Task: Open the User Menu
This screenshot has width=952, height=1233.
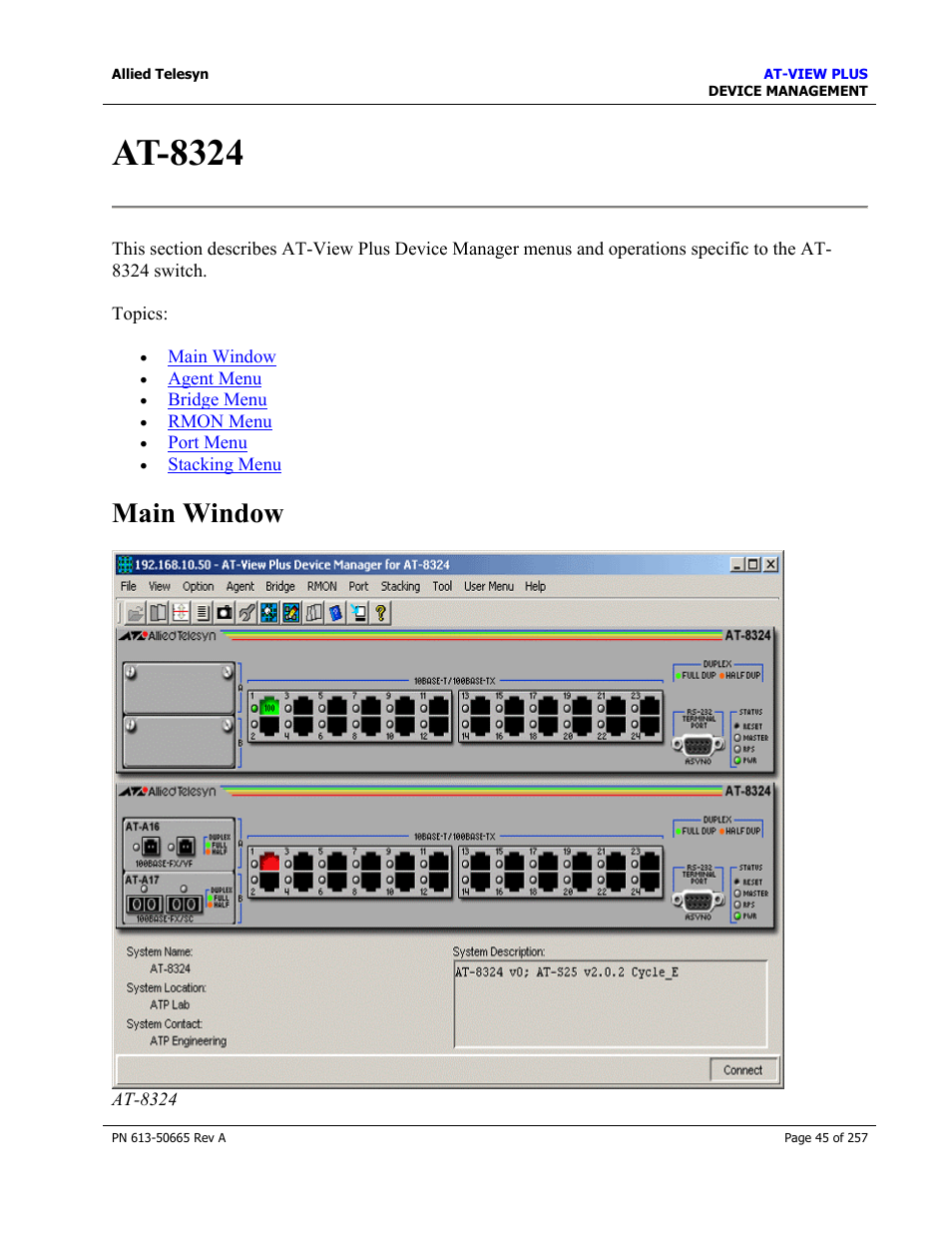Action: [x=489, y=587]
